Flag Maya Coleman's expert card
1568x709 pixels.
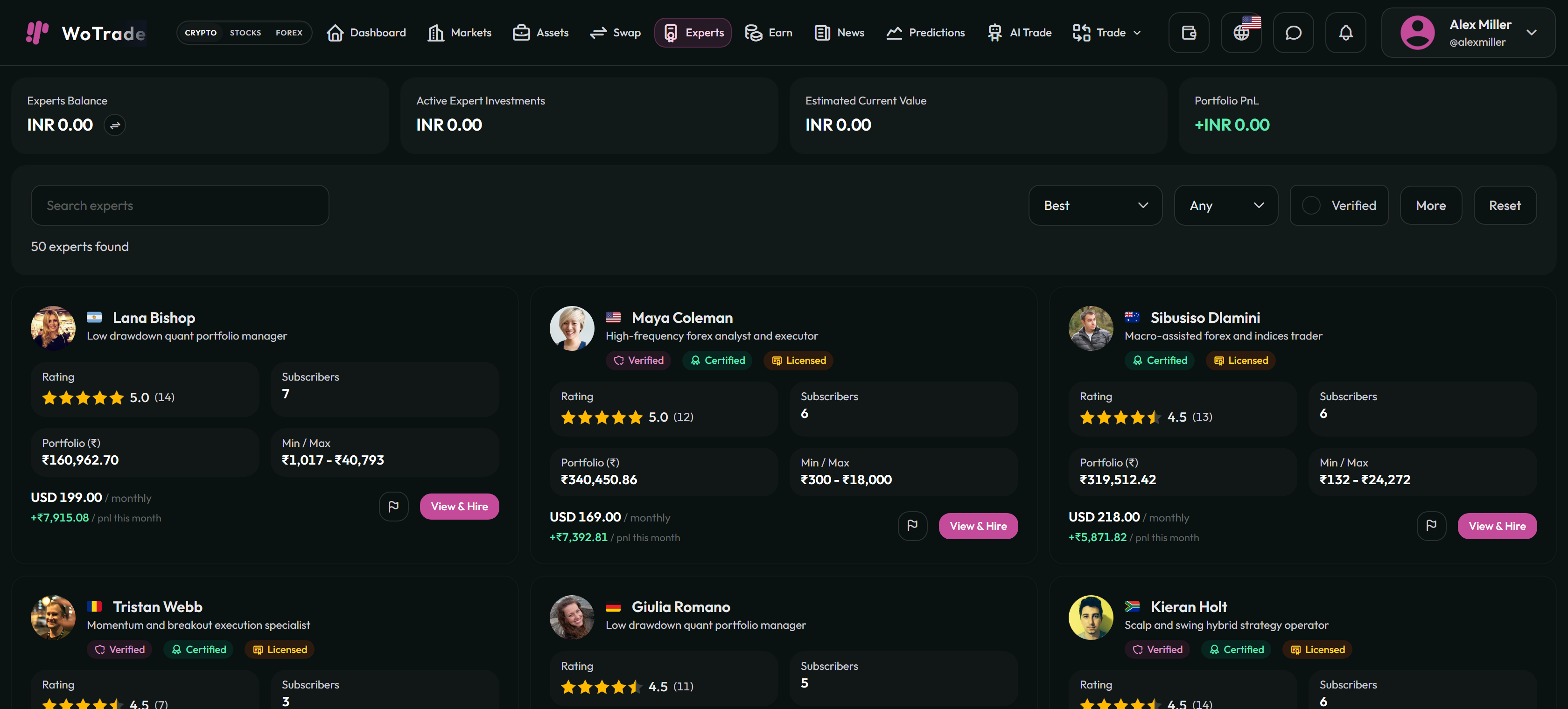tap(912, 526)
